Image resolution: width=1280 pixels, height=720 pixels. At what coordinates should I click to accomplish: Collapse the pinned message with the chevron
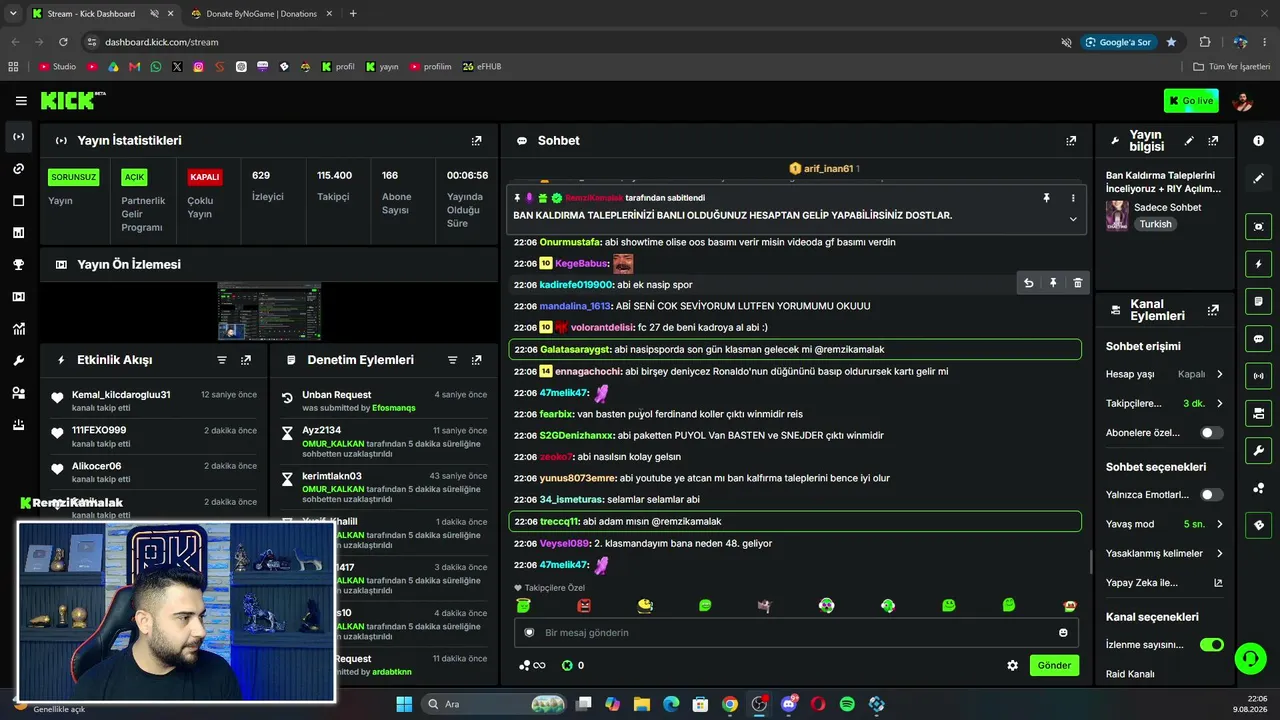pos(1073,219)
